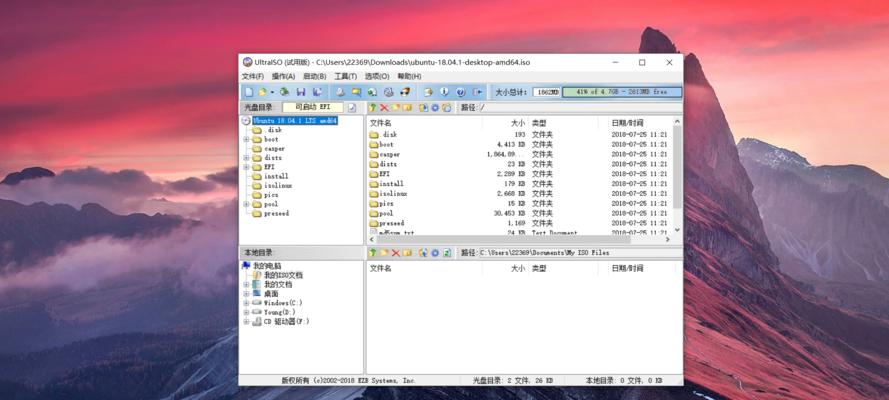
Task: Click the disc file list vertical scrollbar
Action: click(x=677, y=168)
